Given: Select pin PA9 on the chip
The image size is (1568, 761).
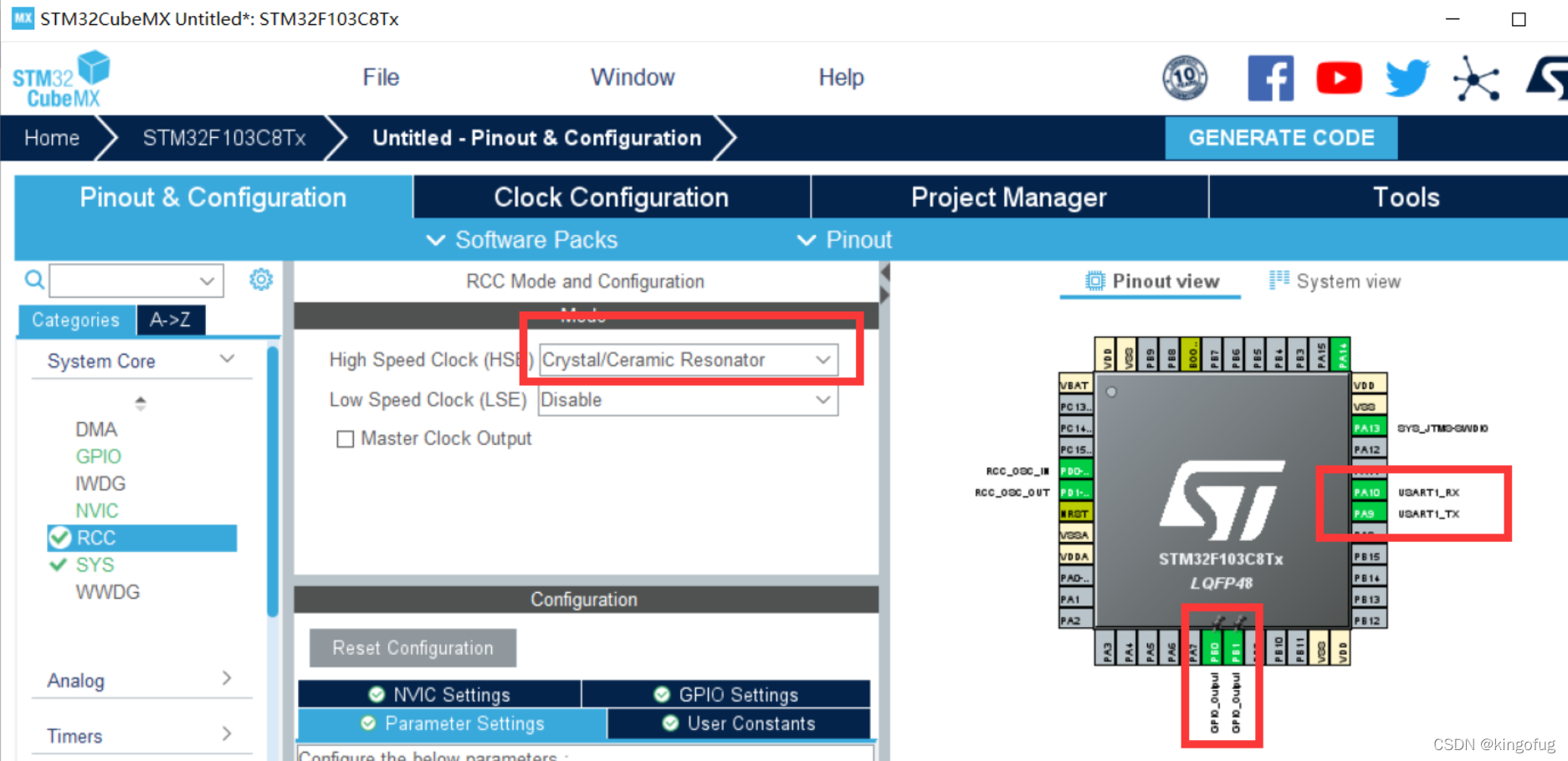Looking at the screenshot, I should click(x=1369, y=513).
